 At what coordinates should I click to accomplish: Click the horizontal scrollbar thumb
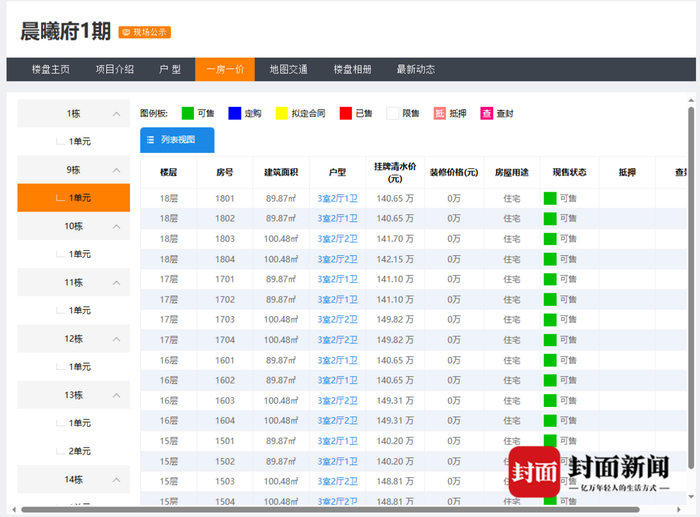330,509
